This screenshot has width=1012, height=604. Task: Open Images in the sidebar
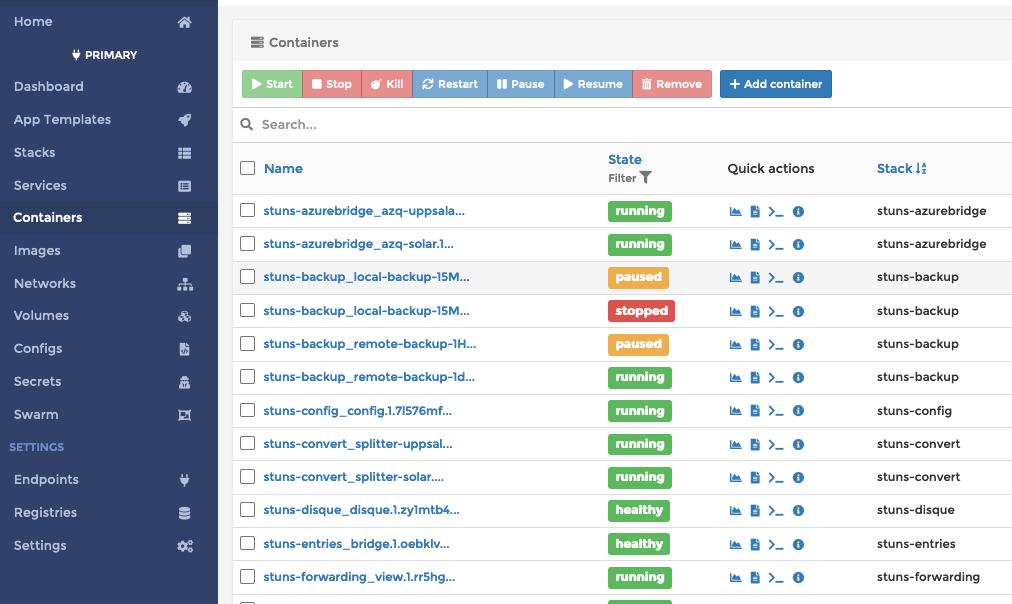(x=37, y=251)
